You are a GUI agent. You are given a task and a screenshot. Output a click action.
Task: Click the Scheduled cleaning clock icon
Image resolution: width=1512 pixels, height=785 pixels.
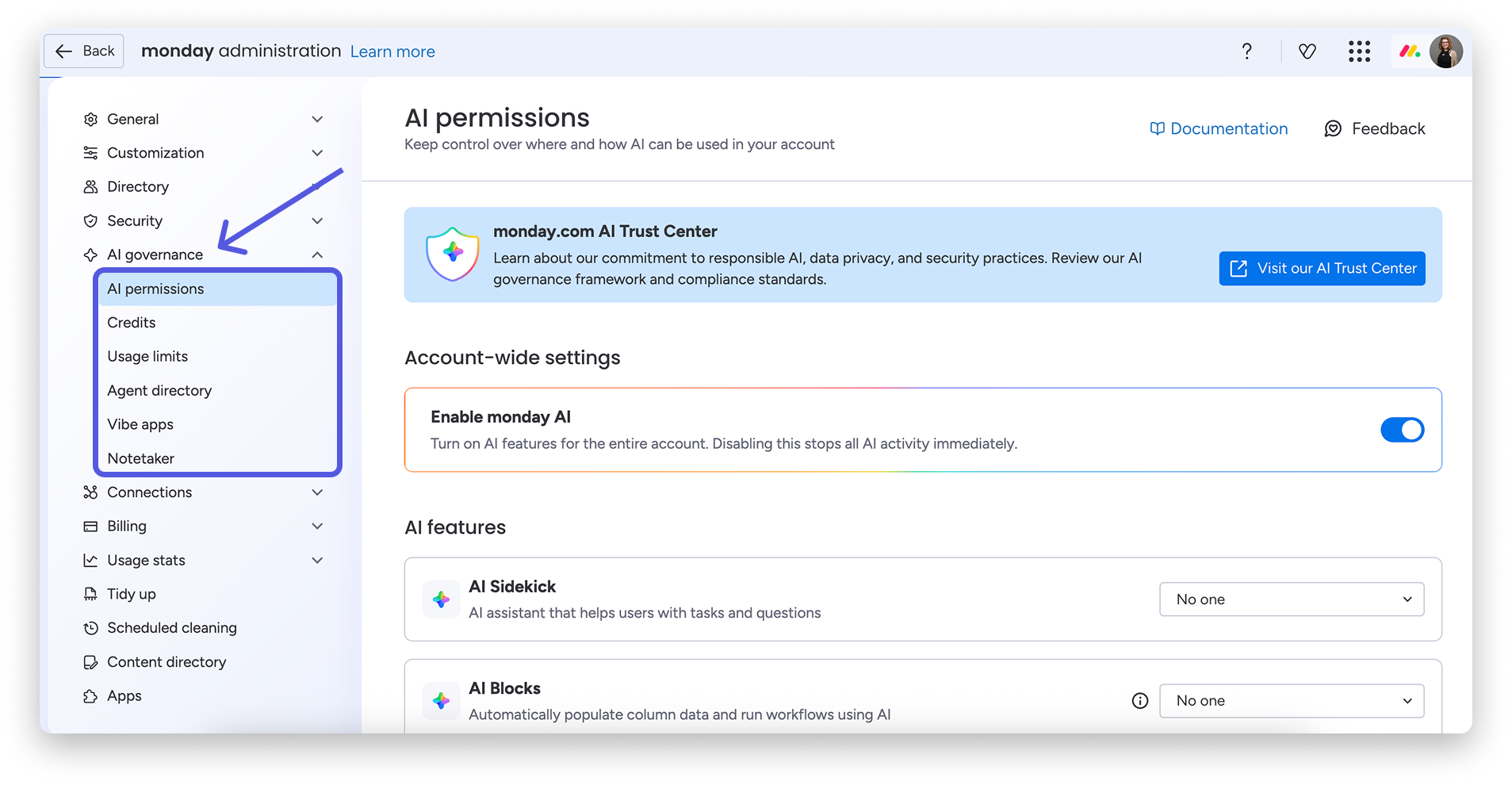(x=90, y=628)
